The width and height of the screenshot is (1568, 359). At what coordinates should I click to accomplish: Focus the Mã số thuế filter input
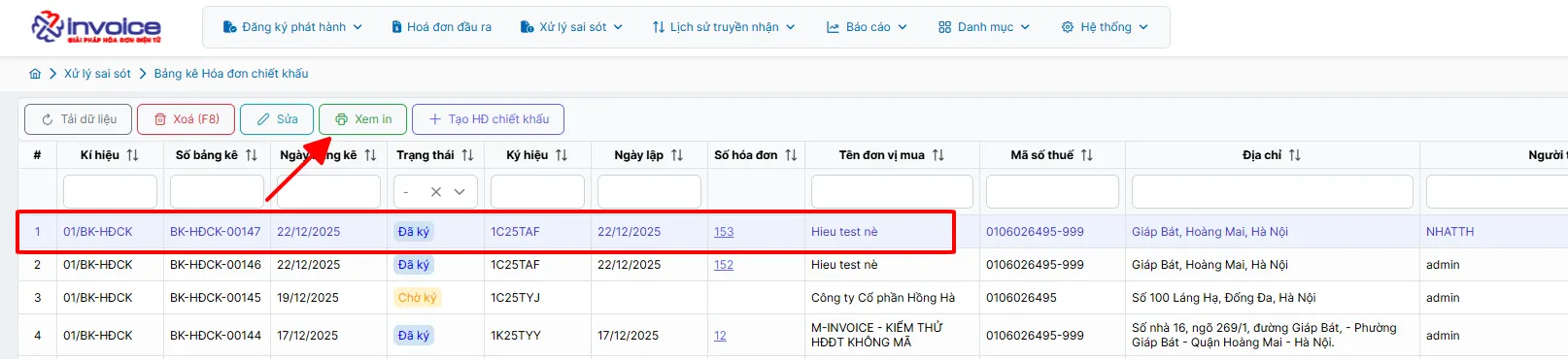1052,192
